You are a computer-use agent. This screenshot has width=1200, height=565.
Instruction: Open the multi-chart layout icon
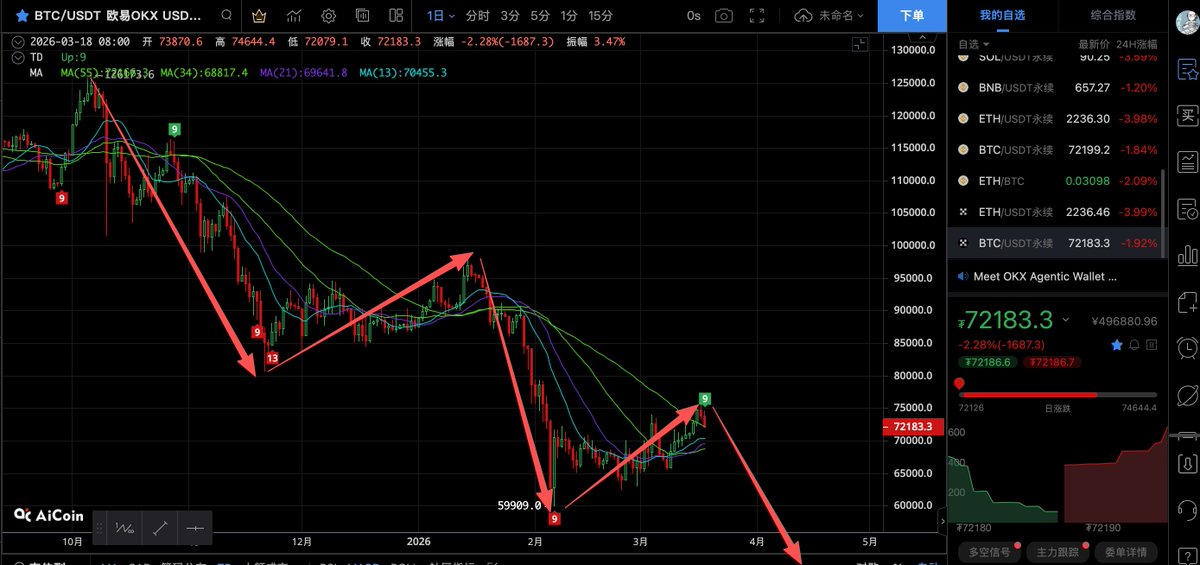pyautogui.click(x=395, y=16)
